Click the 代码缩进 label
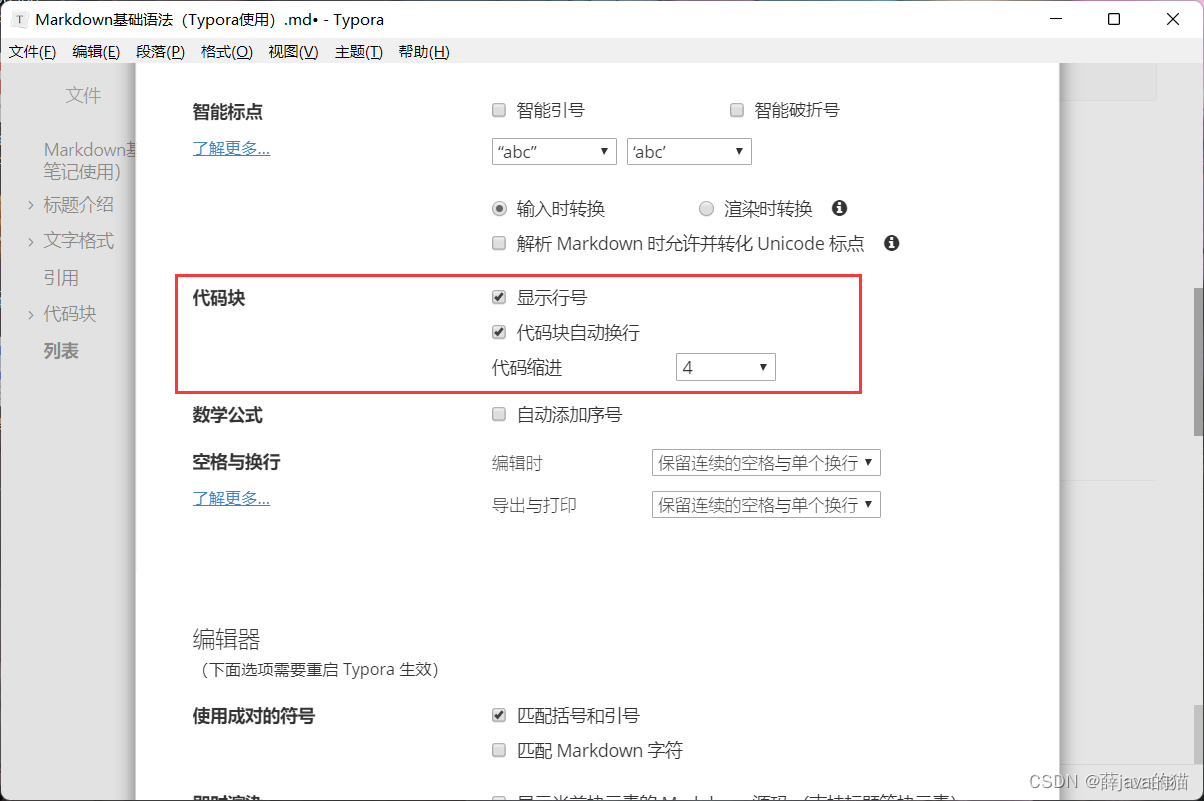1204x801 pixels. pyautogui.click(x=528, y=368)
